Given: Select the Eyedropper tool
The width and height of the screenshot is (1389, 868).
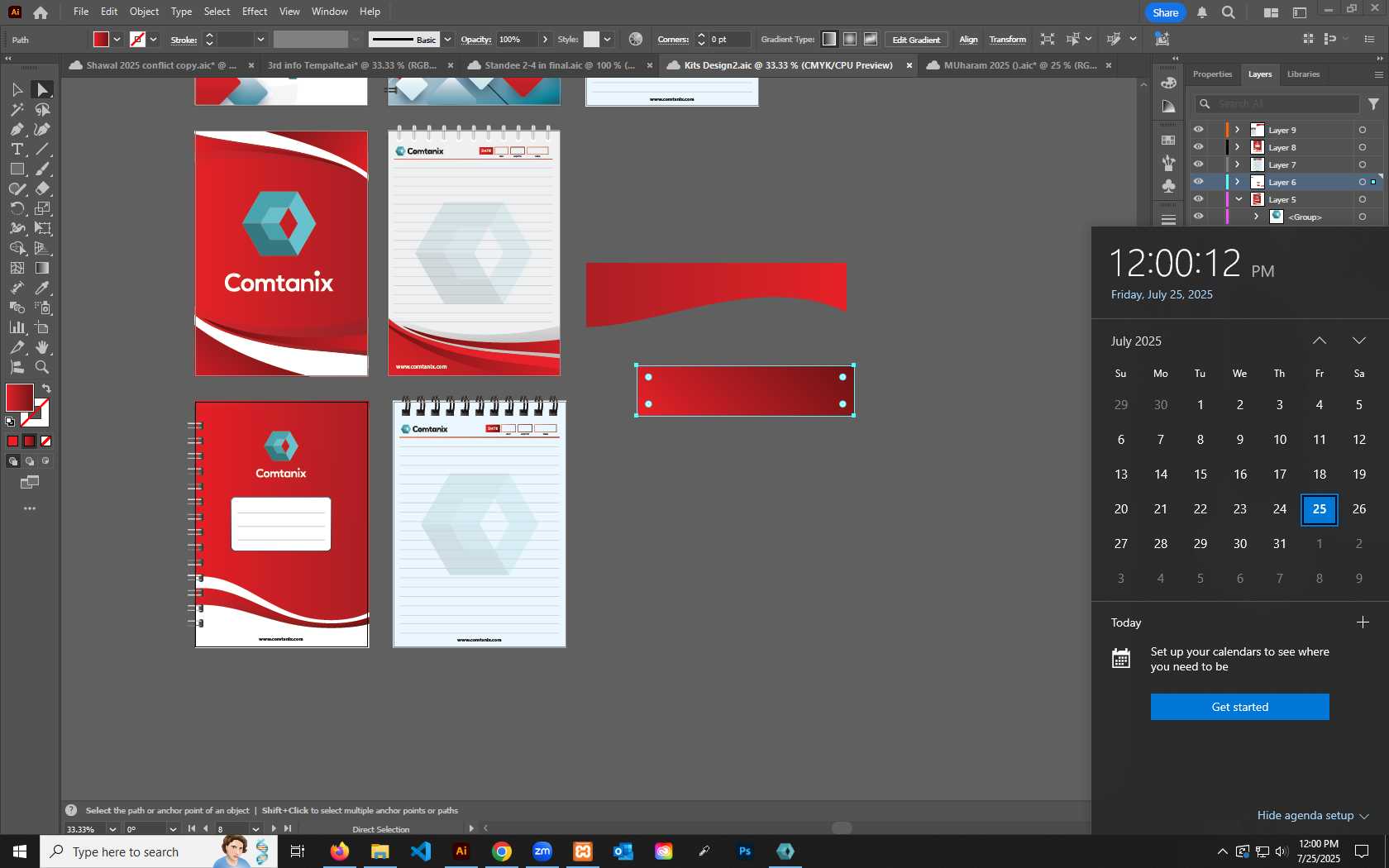Looking at the screenshot, I should (x=43, y=288).
